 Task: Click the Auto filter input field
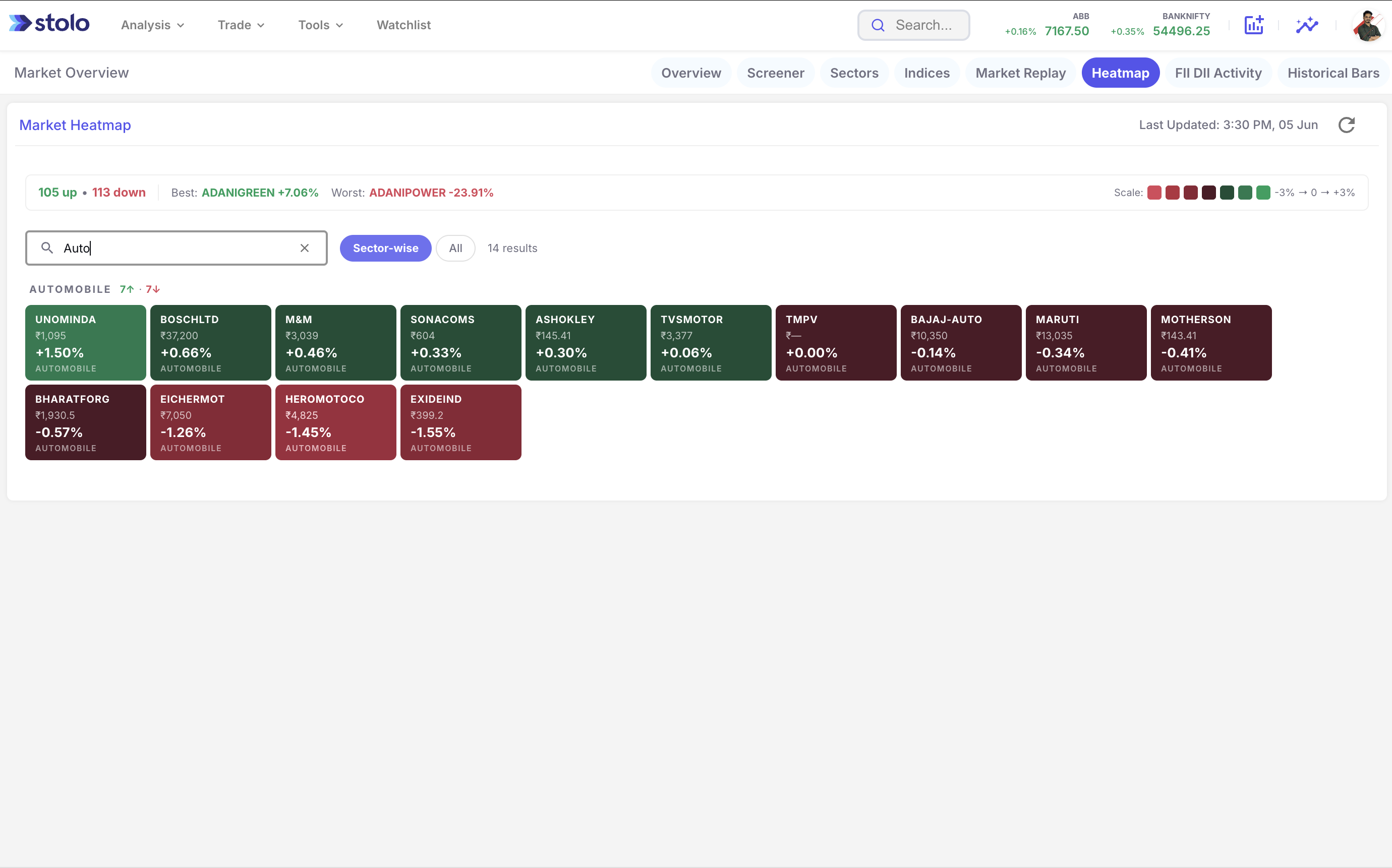[177, 248]
